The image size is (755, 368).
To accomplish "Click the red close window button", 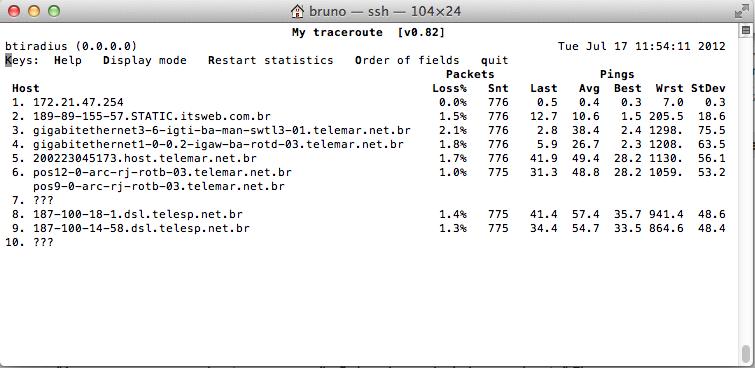I will [14, 11].
